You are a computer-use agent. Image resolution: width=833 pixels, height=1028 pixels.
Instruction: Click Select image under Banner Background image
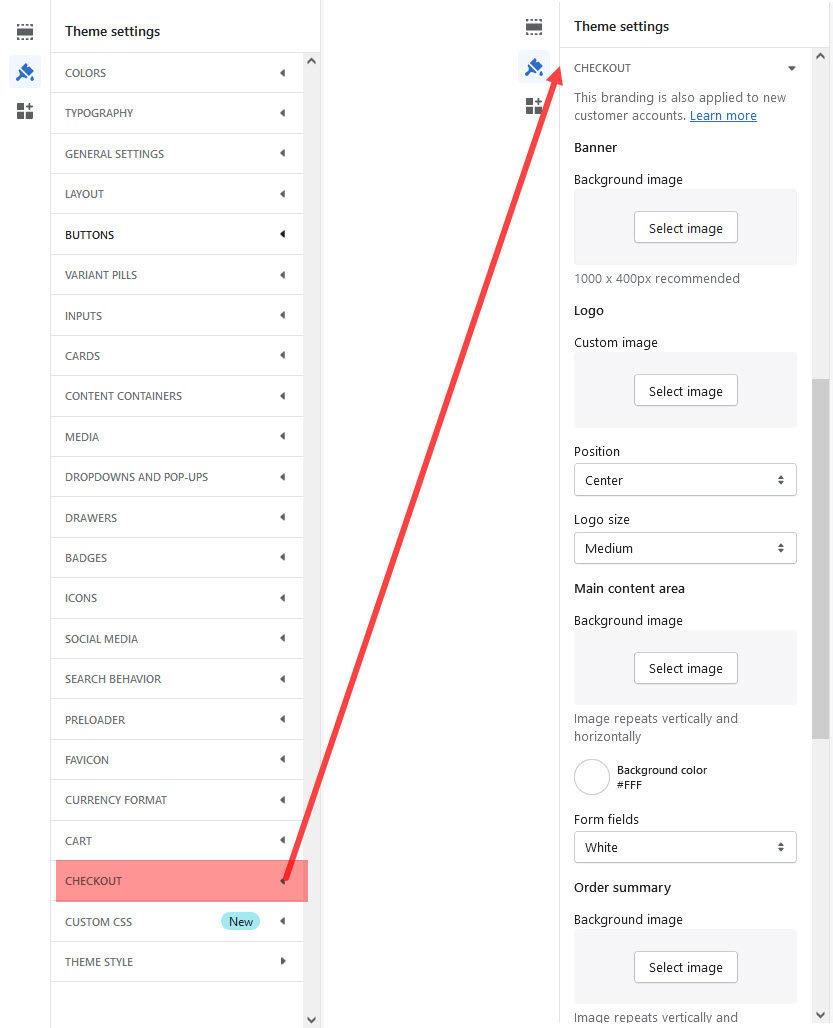click(x=685, y=227)
